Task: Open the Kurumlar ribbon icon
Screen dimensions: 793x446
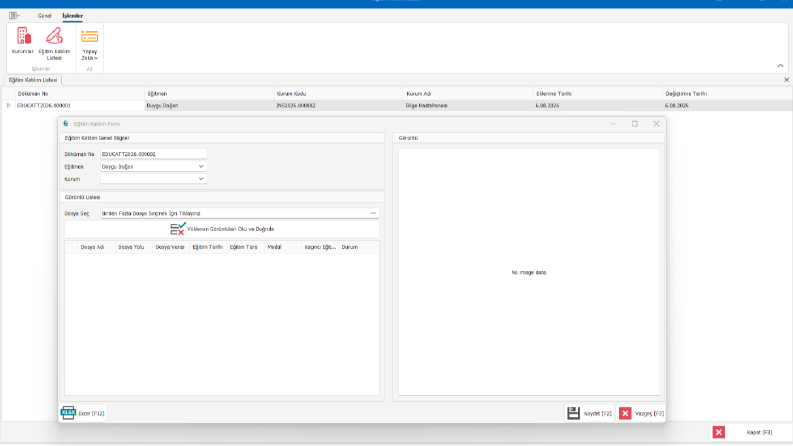Action: pyautogui.click(x=23, y=41)
